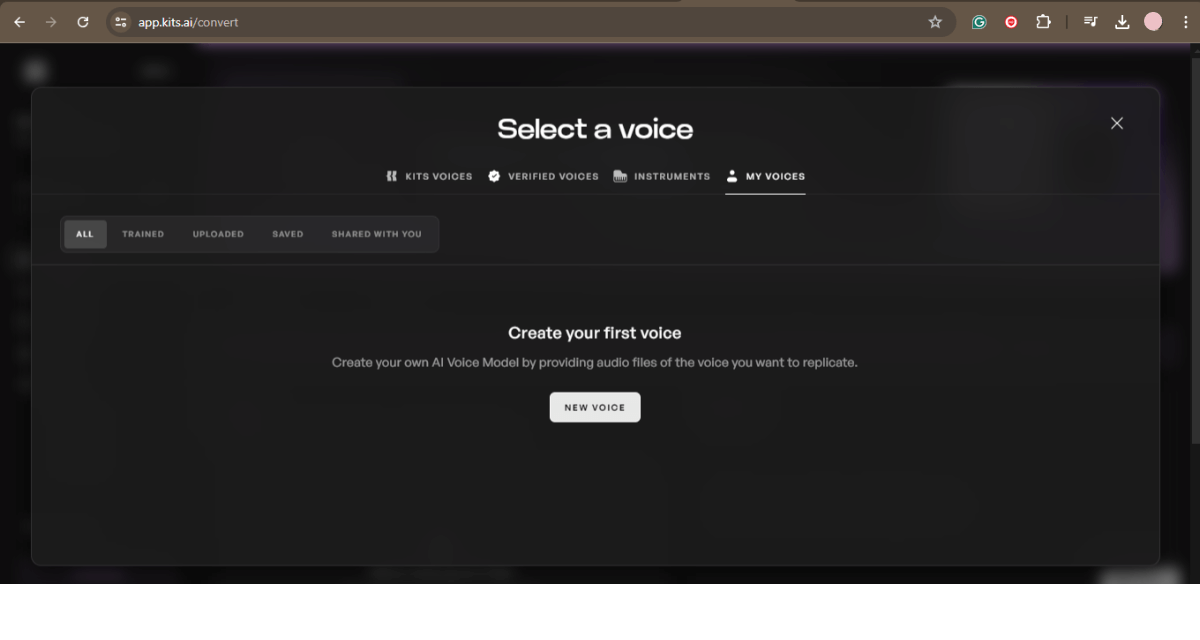Viewport: 1200px width, 640px height.
Task: Reload the page with refresh icon
Action: [x=83, y=22]
